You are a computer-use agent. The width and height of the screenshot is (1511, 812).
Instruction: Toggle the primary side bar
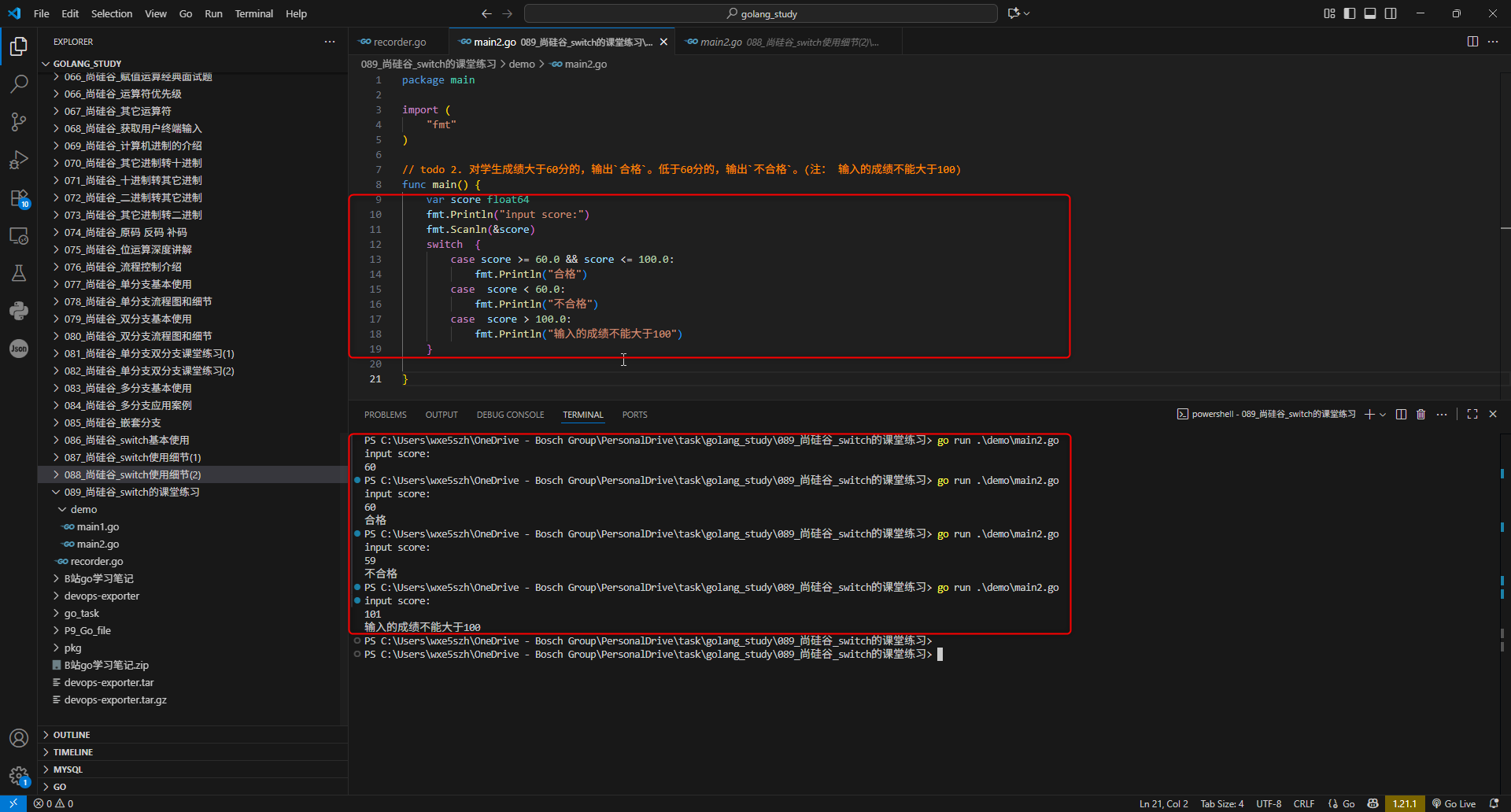pyautogui.click(x=1350, y=13)
